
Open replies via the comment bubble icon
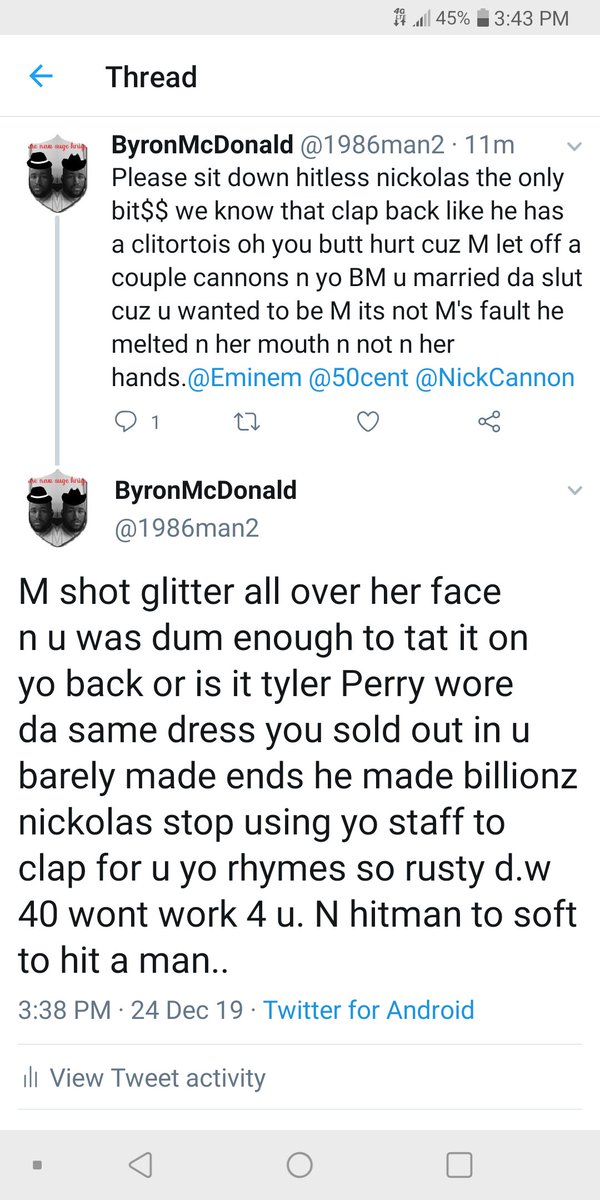point(125,423)
